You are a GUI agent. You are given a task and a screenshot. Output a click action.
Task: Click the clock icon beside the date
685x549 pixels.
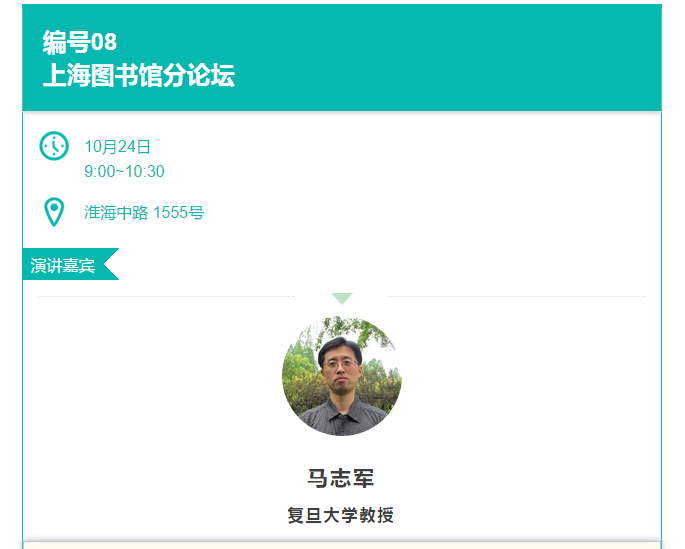point(53,145)
